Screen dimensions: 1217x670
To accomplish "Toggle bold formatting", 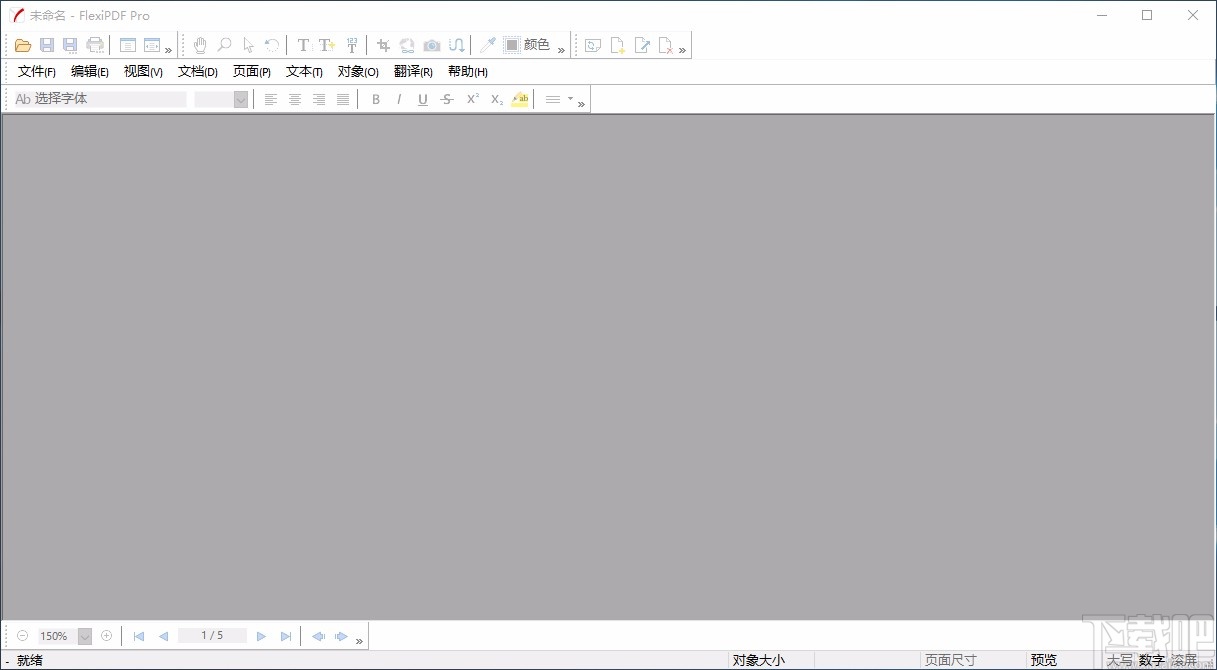I will click(x=376, y=99).
